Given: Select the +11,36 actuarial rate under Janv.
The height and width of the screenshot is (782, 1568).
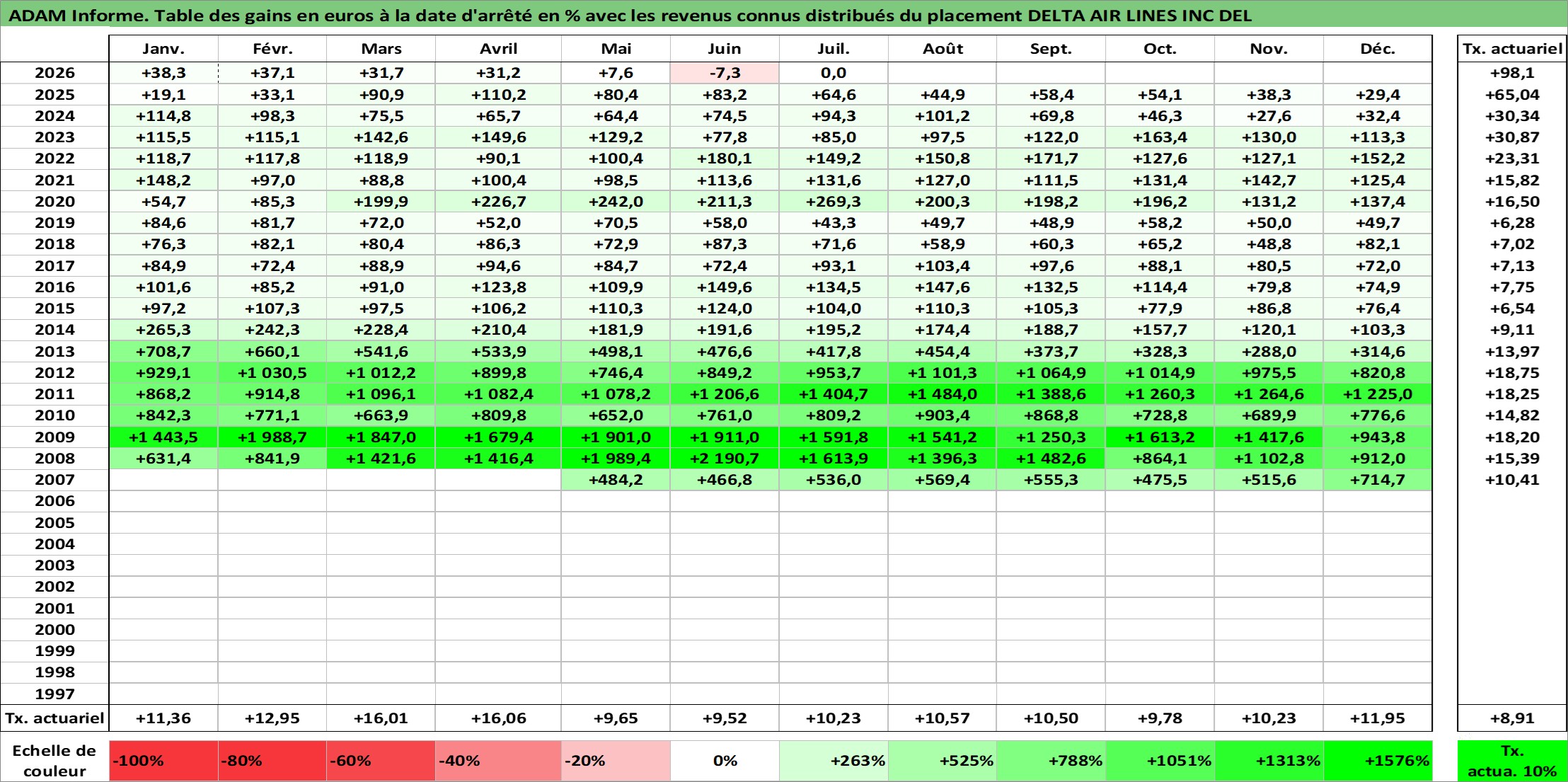Looking at the screenshot, I should (163, 718).
